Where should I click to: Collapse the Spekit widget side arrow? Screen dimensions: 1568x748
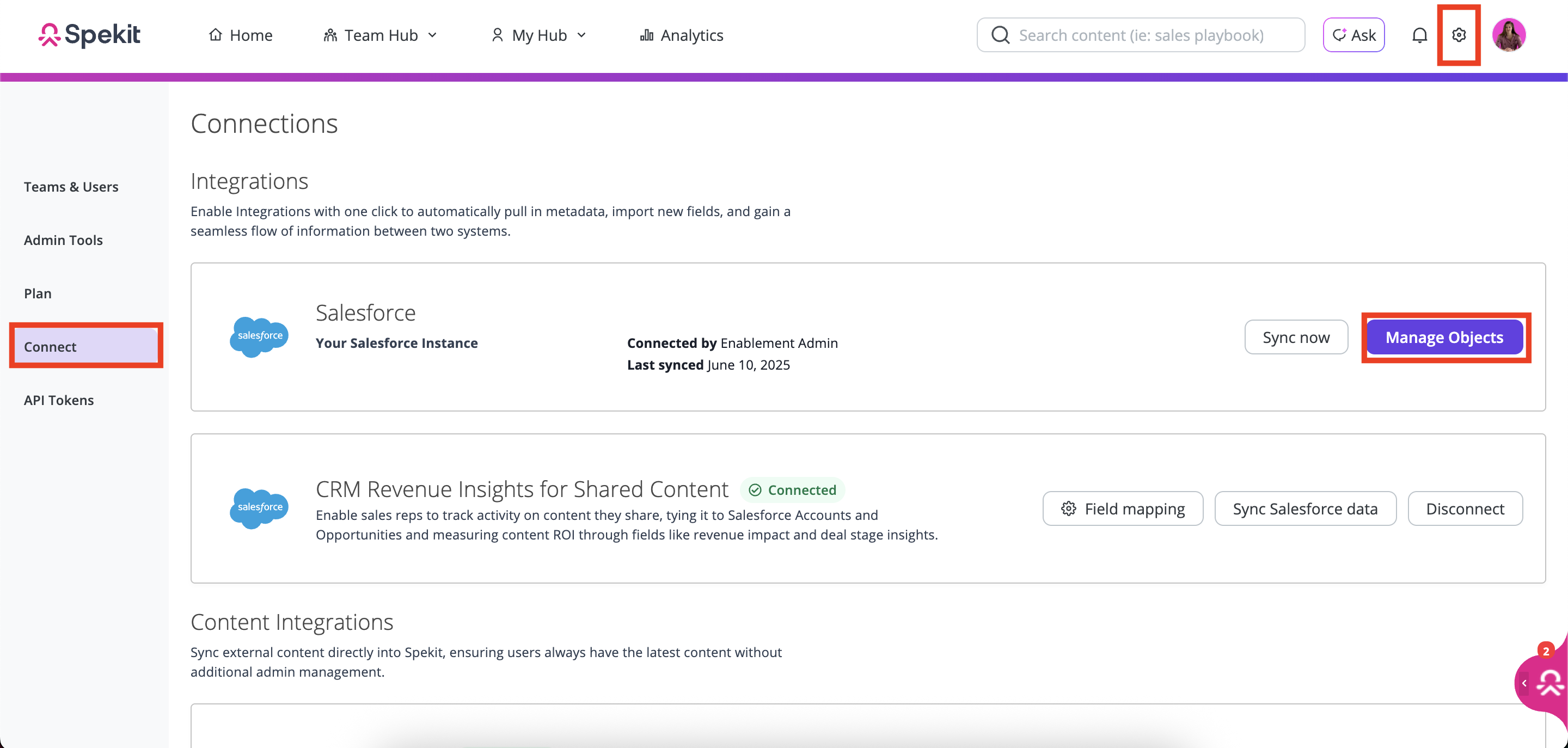pos(1524,683)
